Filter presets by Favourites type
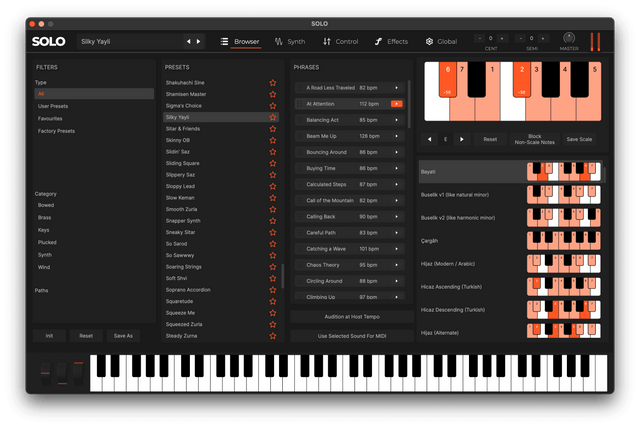The height and width of the screenshot is (428, 640). 50,118
